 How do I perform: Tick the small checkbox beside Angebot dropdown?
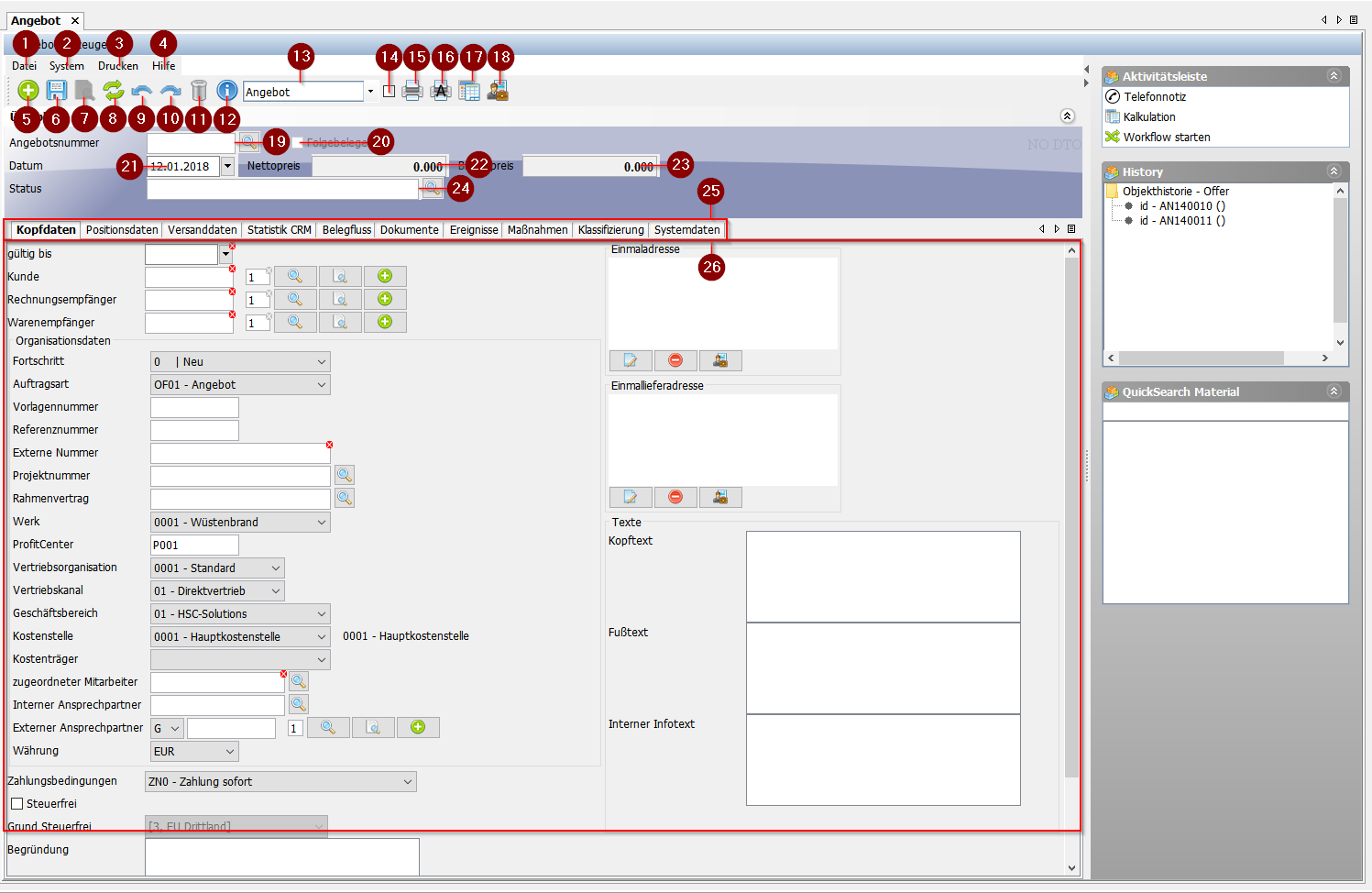click(390, 92)
